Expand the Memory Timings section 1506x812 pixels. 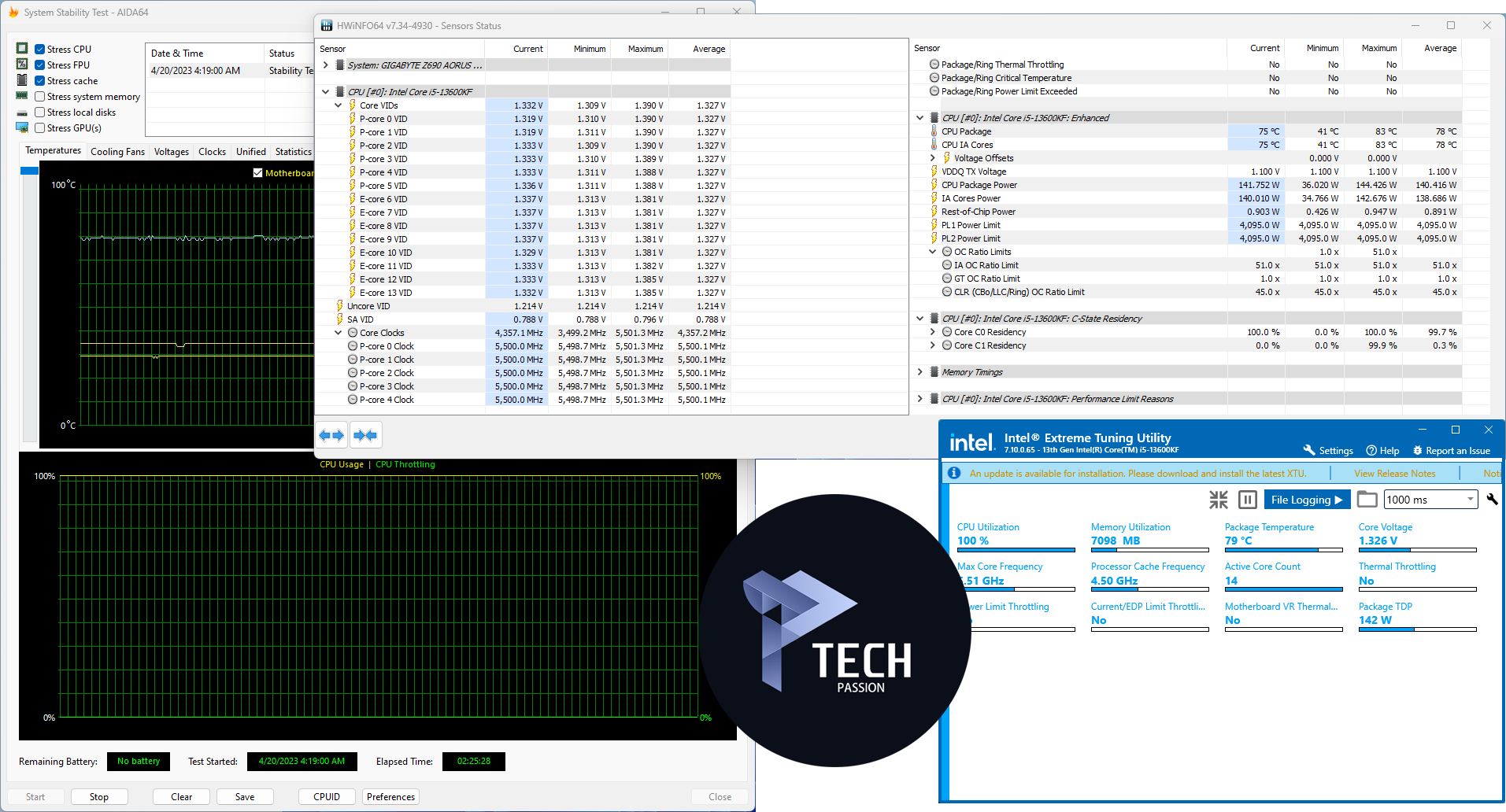coord(920,372)
